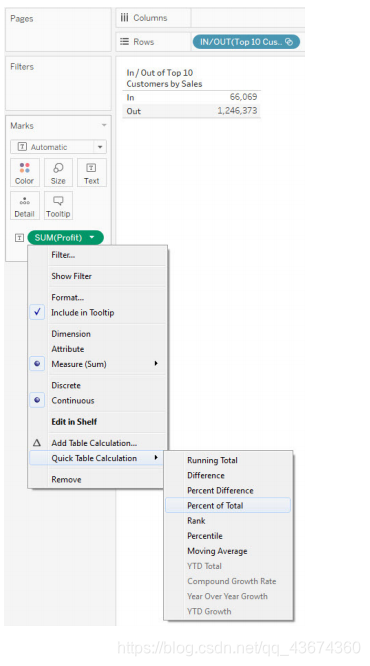Click the SUM(Profit) pill
Viewport: 370px width, 666px height.
(x=65, y=237)
